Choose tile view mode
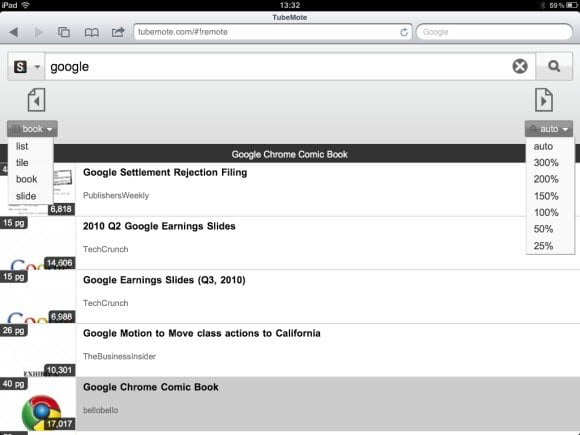The image size is (580, 435). (x=22, y=163)
